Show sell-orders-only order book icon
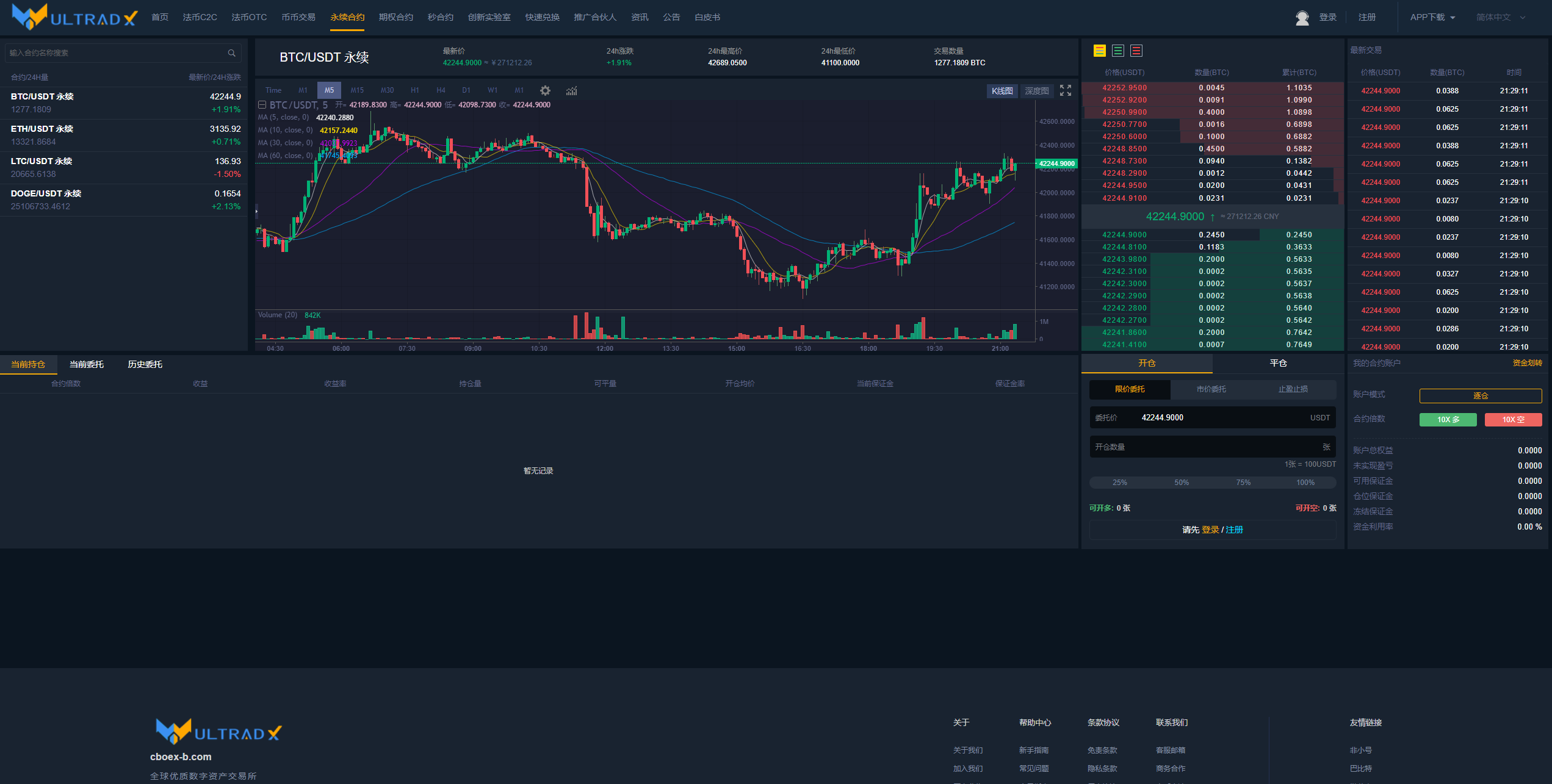1552x784 pixels. pos(1136,51)
